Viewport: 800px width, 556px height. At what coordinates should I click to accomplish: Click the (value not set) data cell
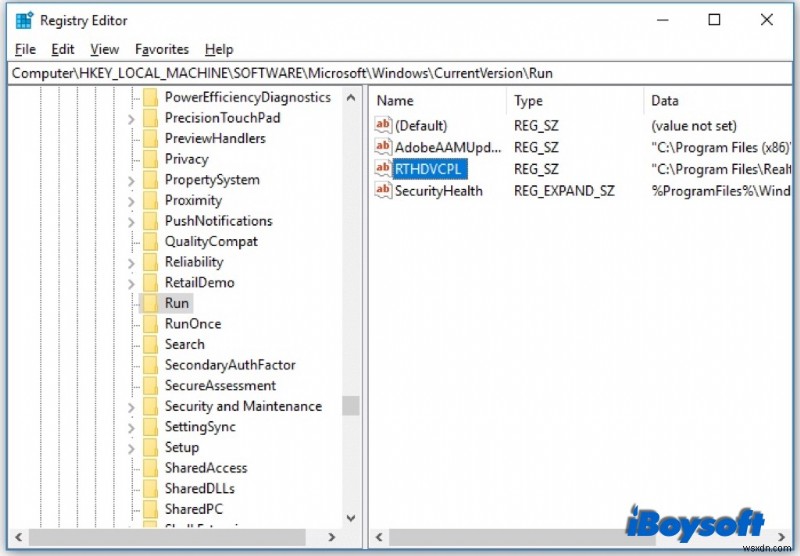pos(694,125)
